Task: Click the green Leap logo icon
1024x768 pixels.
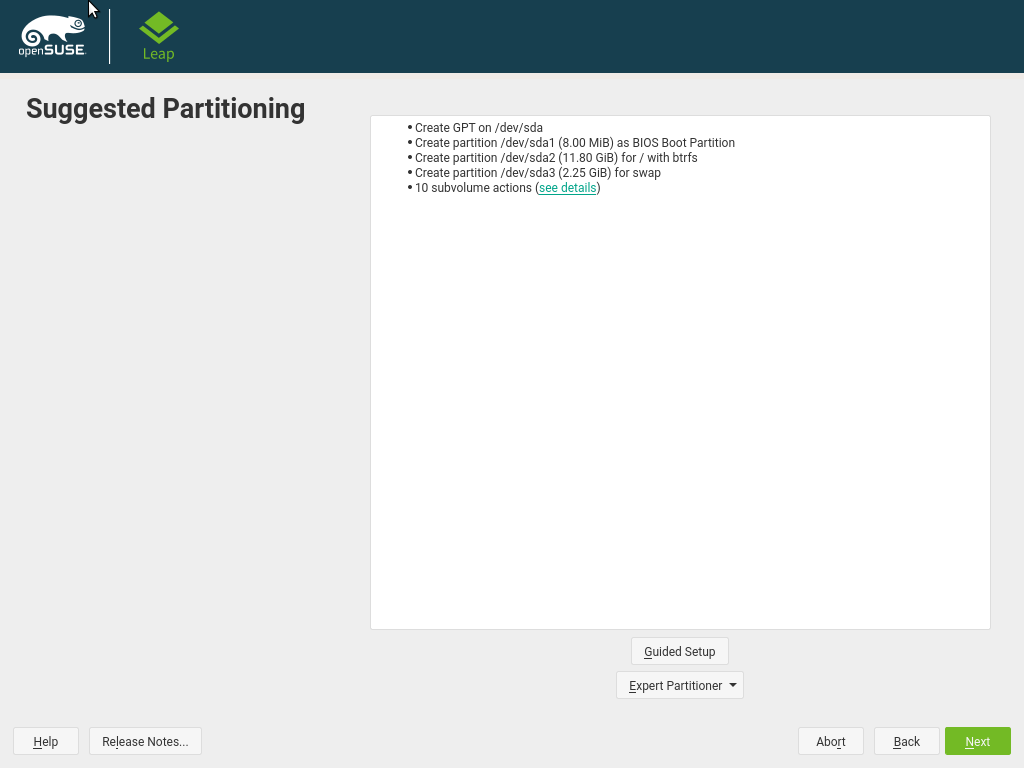Action: [x=158, y=27]
